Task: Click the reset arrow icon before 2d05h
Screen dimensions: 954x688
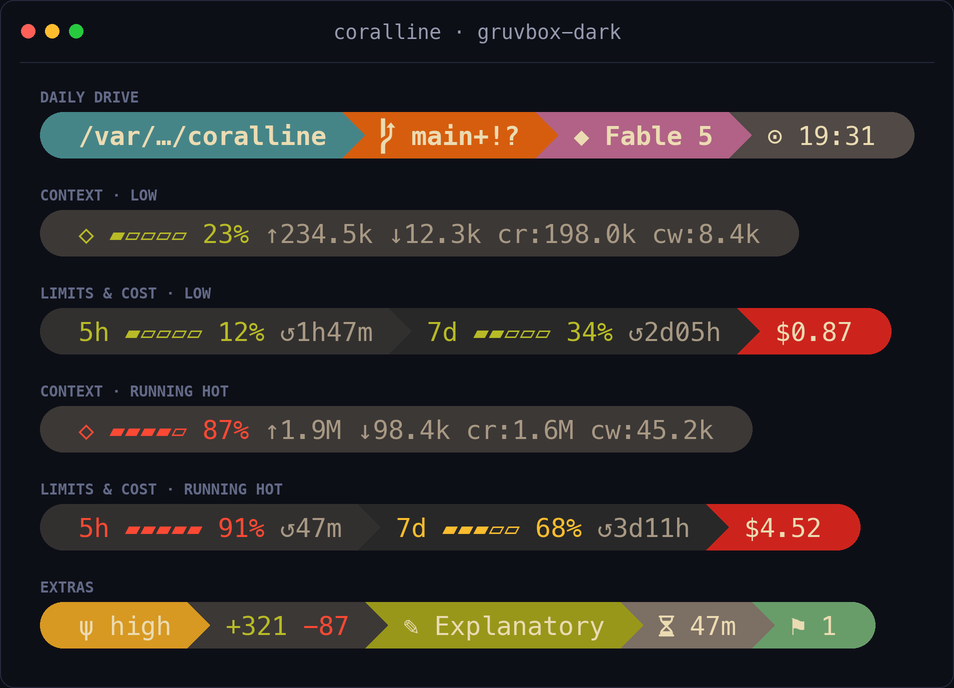Action: (x=635, y=333)
